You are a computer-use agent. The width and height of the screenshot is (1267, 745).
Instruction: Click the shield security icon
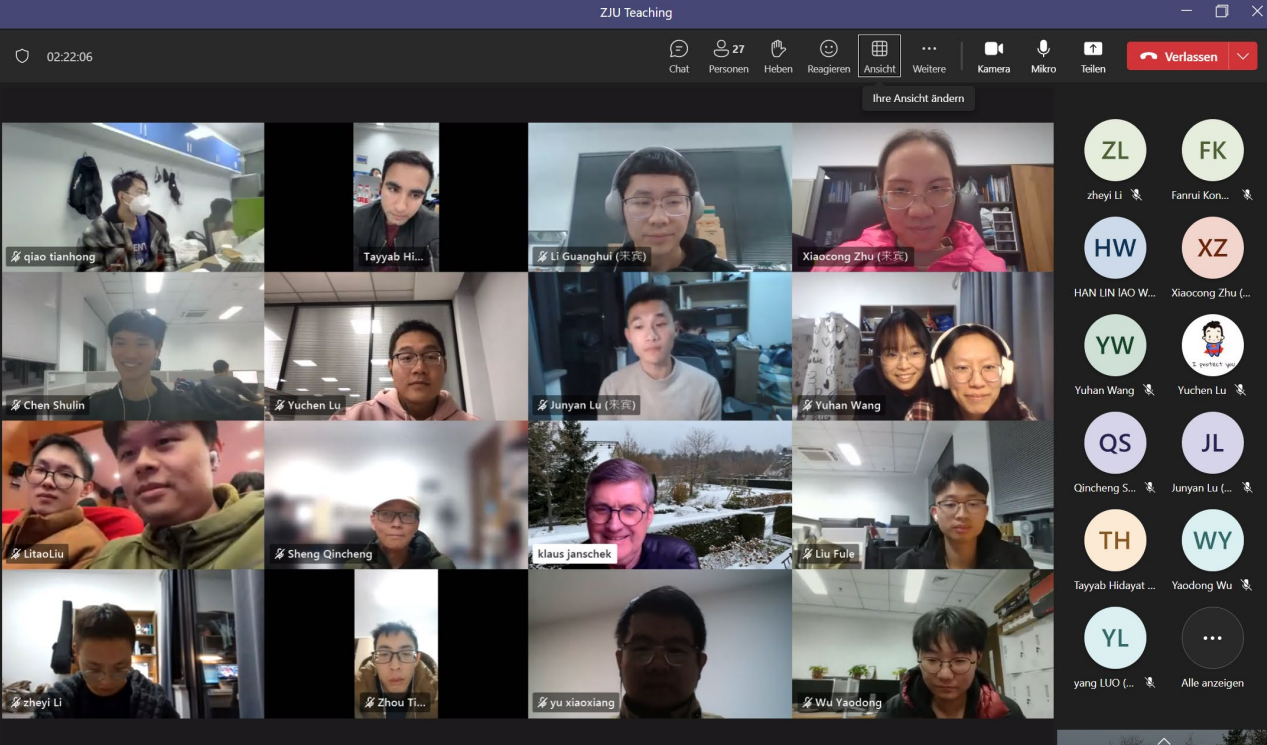pos(22,57)
